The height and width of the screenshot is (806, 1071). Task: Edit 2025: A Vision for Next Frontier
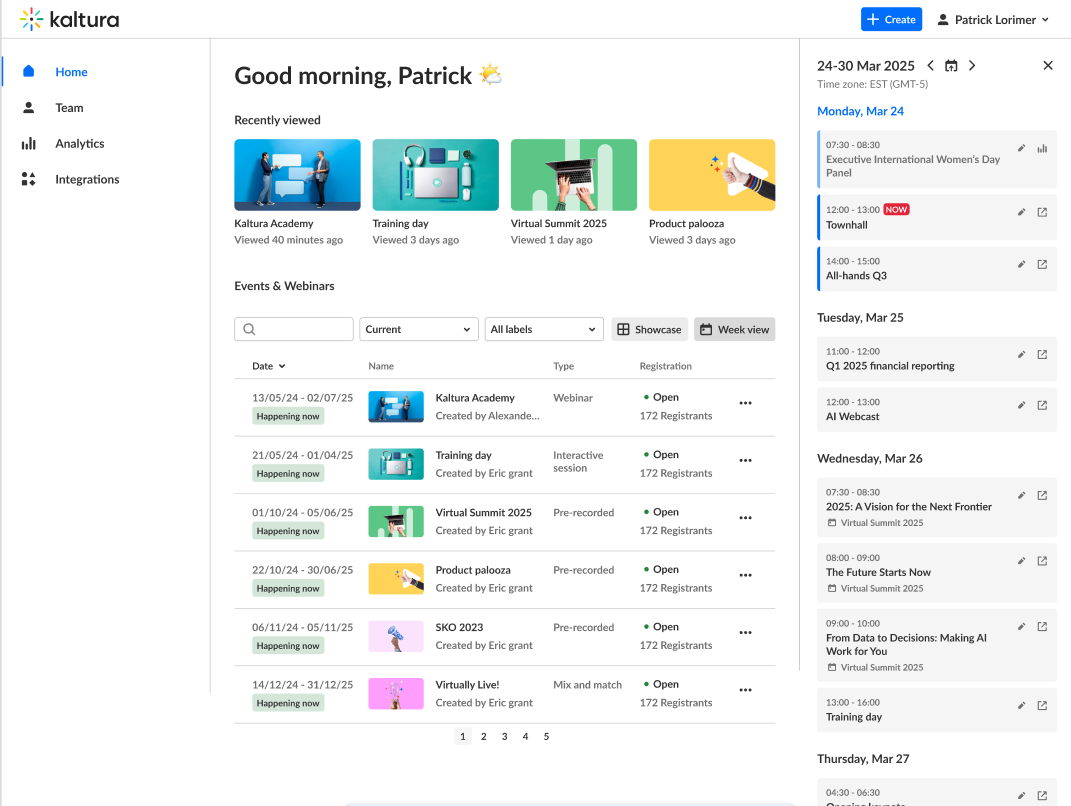click(x=1021, y=495)
